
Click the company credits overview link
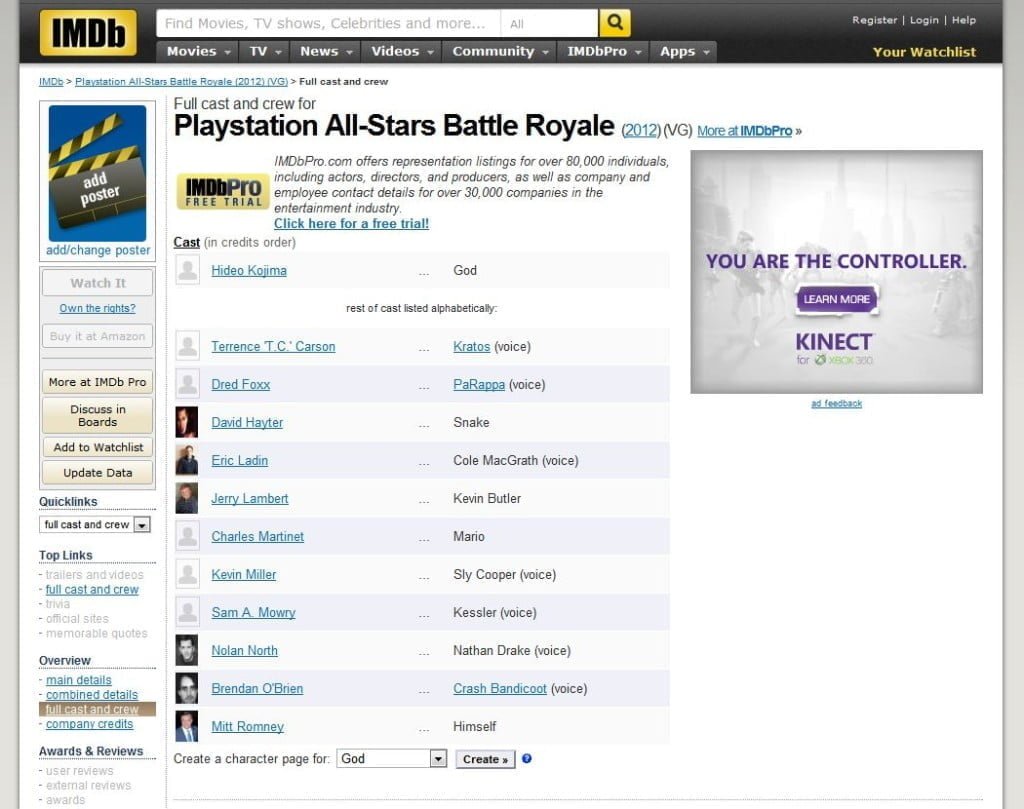coord(89,724)
